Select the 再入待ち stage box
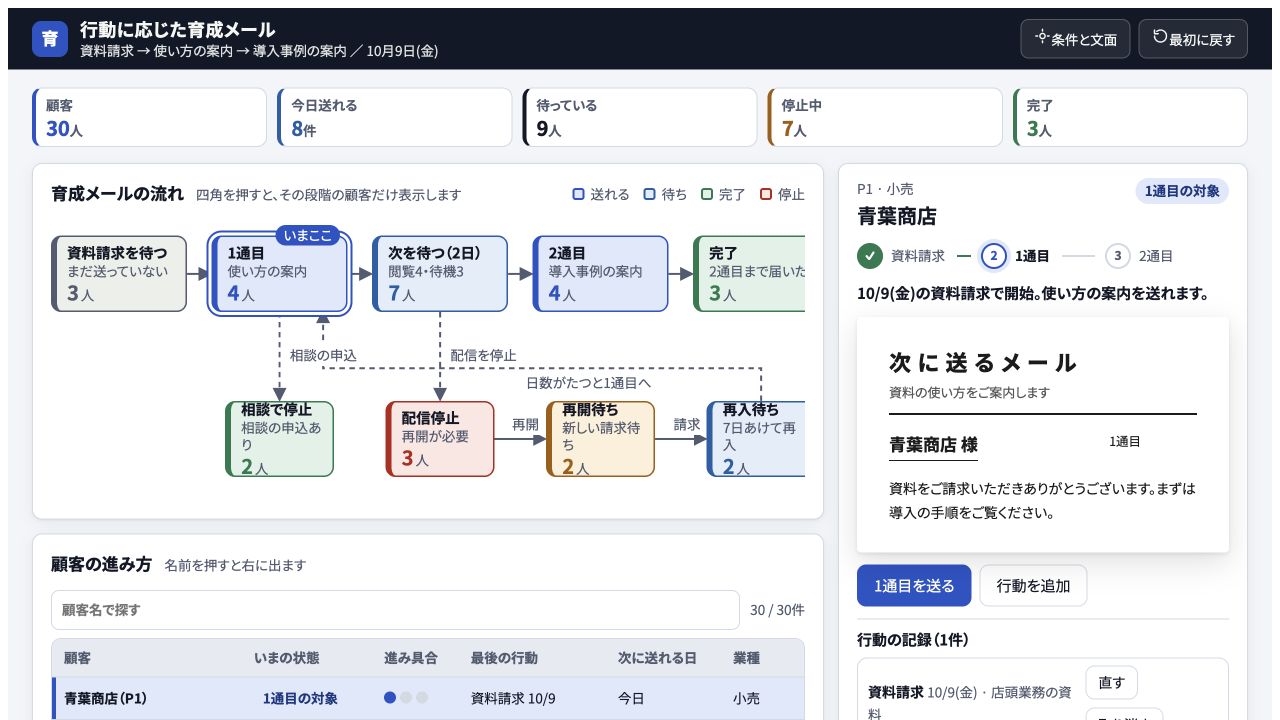1280x720 pixels. click(756, 439)
